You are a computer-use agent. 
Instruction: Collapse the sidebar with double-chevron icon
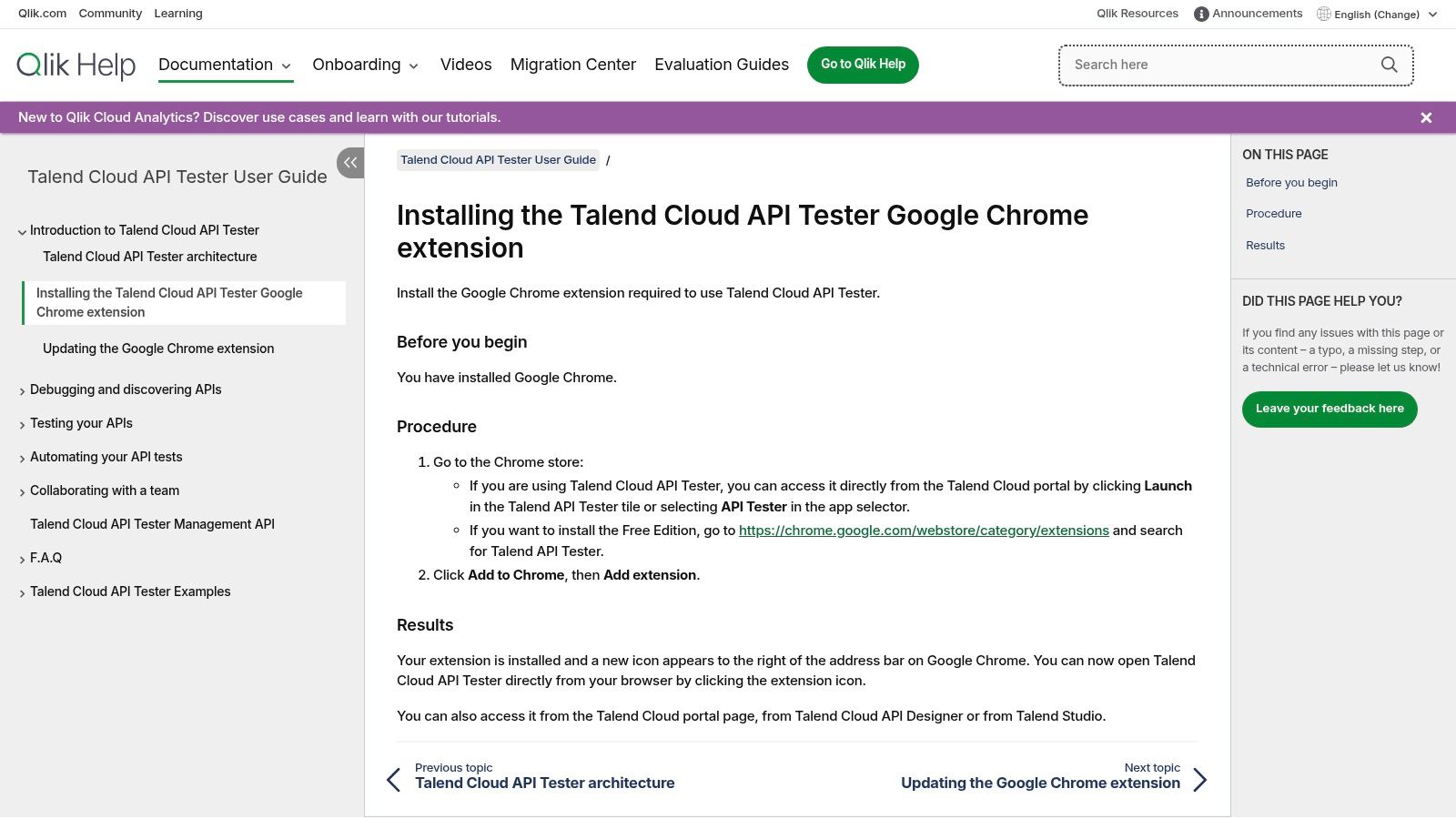tap(350, 162)
